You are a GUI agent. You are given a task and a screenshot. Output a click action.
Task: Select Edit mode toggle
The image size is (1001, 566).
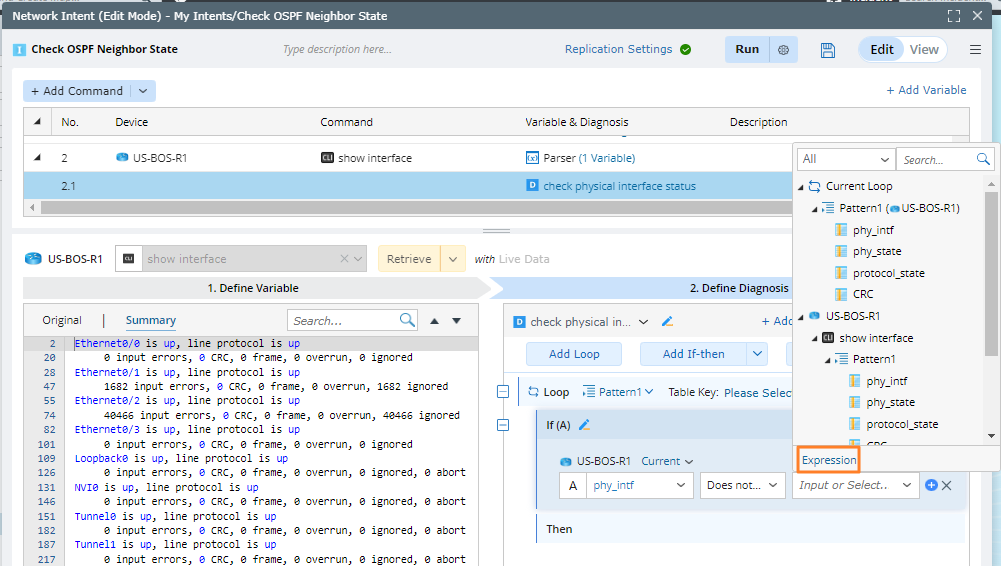click(881, 50)
